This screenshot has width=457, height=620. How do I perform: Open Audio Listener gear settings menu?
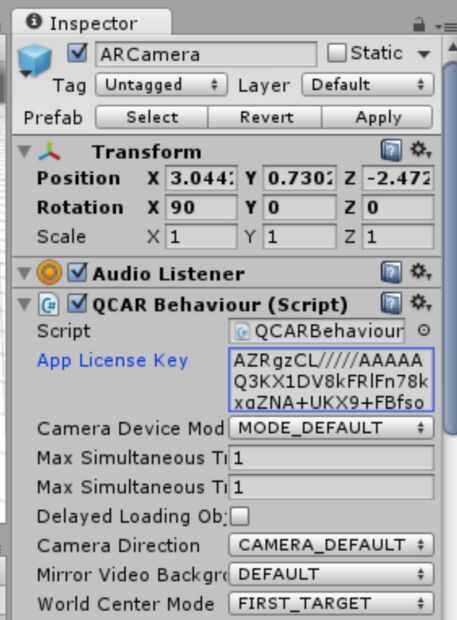pyautogui.click(x=420, y=272)
